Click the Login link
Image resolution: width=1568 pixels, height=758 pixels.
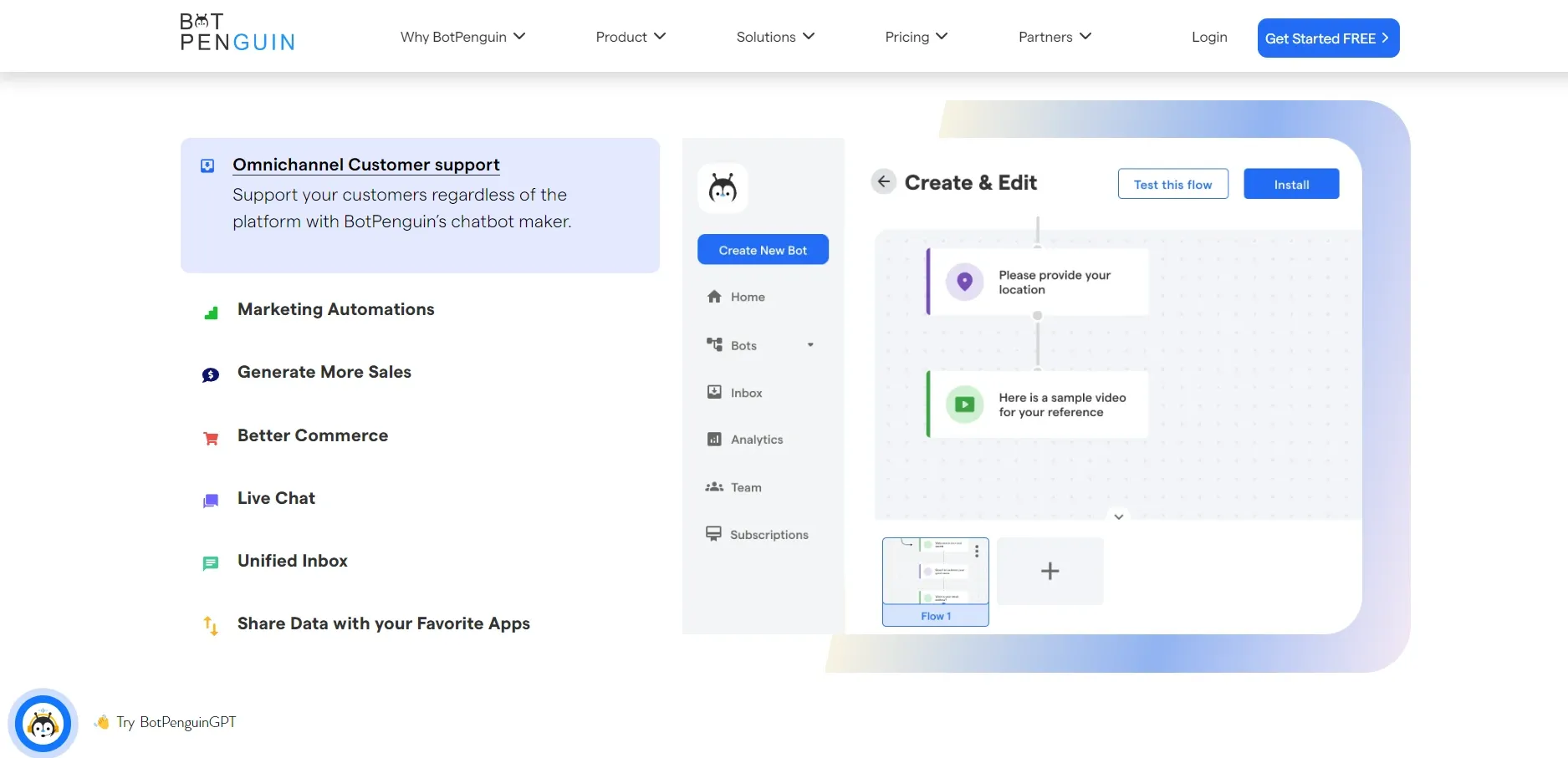coord(1209,37)
